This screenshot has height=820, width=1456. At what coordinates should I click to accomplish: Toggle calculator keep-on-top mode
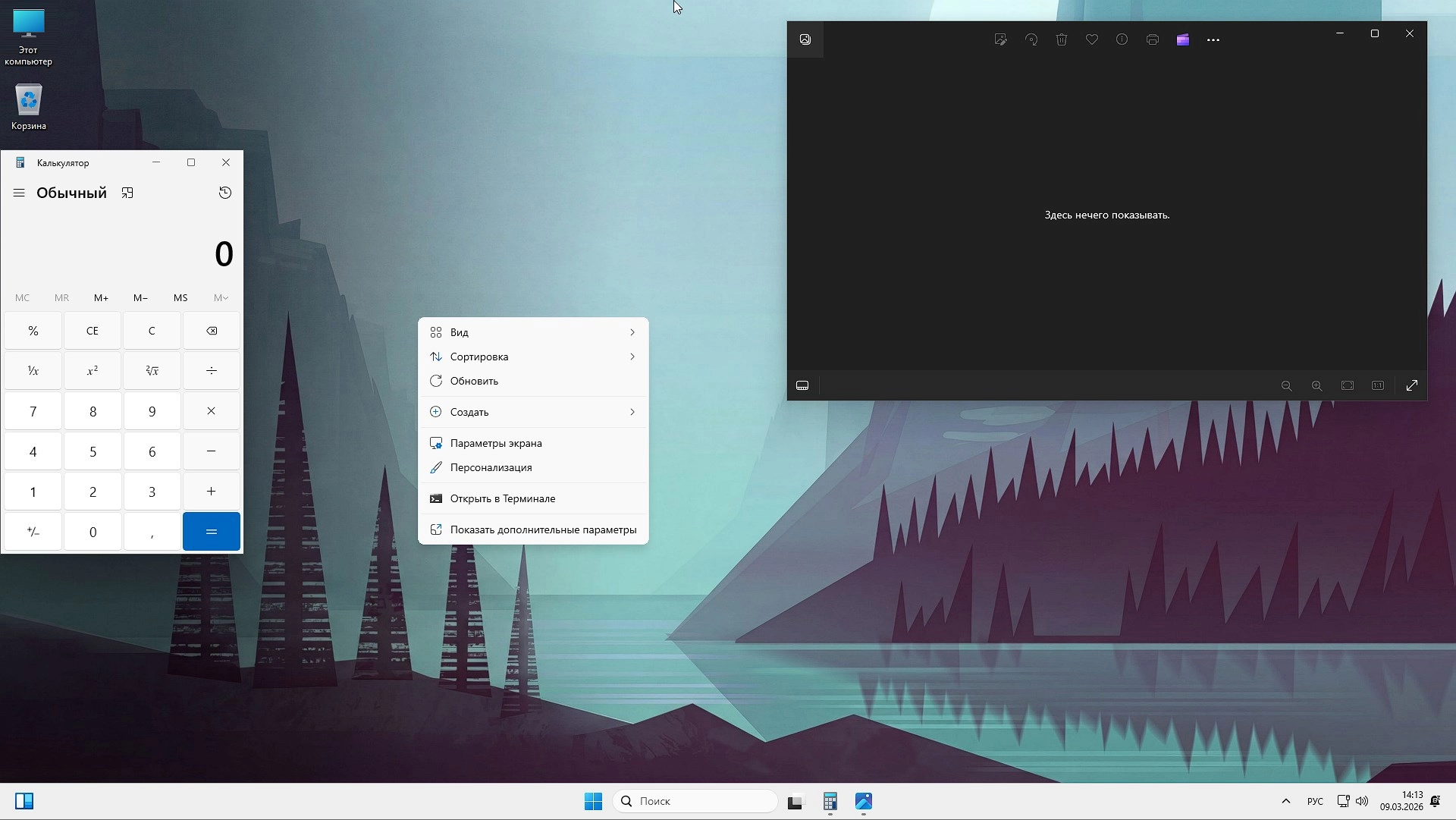[127, 193]
